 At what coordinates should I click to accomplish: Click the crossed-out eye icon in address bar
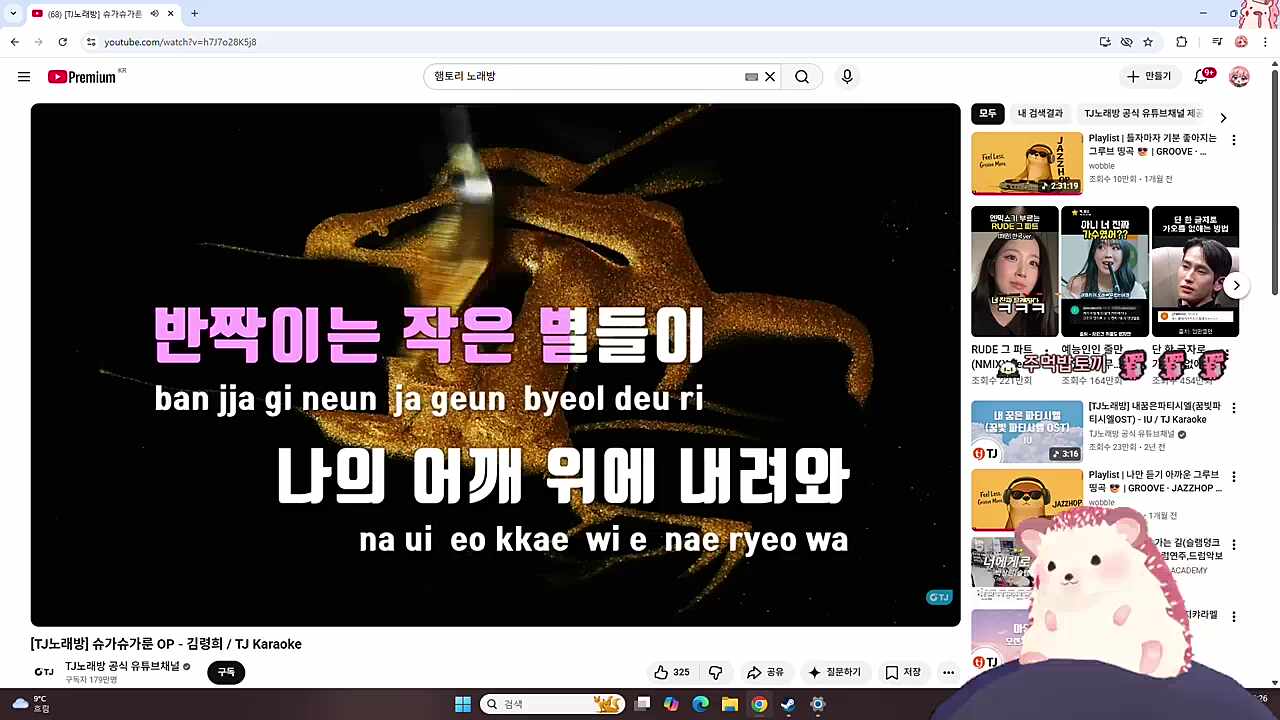[x=1126, y=42]
